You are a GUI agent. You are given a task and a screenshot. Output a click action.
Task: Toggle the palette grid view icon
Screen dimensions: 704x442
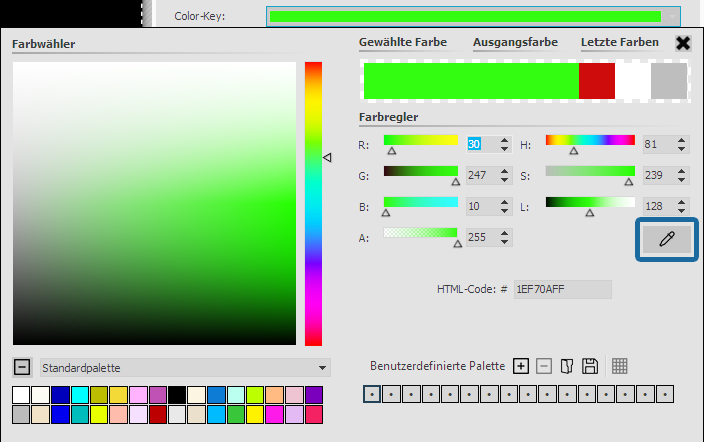620,367
